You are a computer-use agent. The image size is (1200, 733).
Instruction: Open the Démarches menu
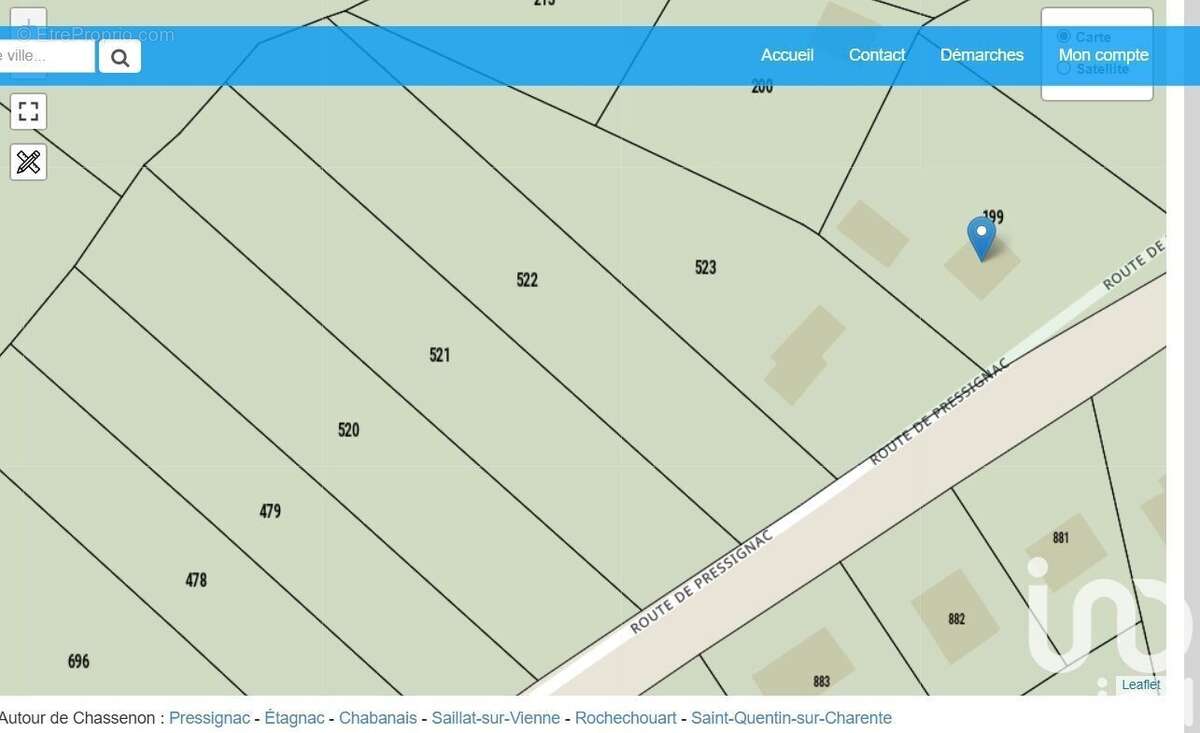coord(981,55)
